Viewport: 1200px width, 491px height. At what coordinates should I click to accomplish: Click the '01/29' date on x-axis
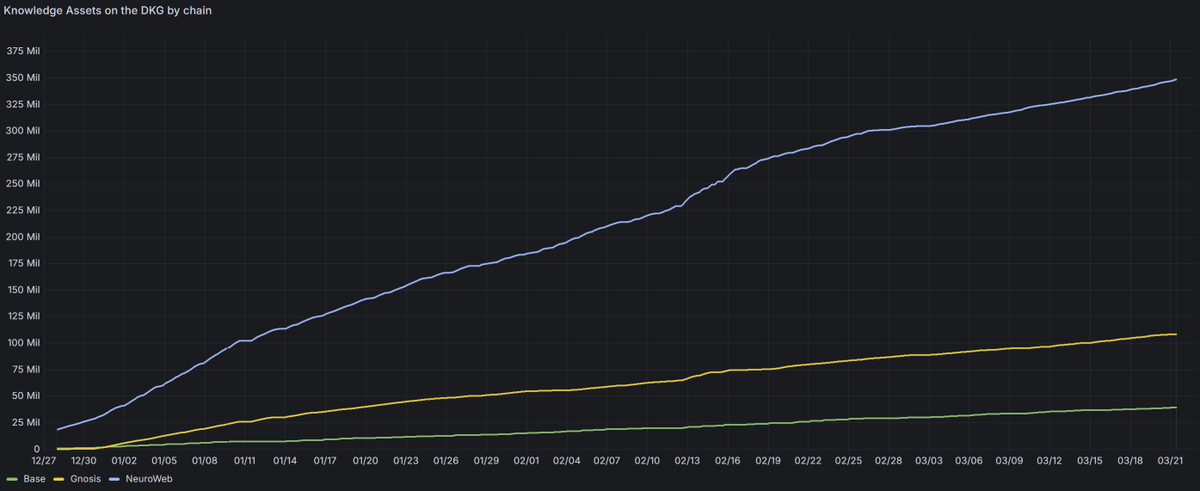pyautogui.click(x=487, y=461)
